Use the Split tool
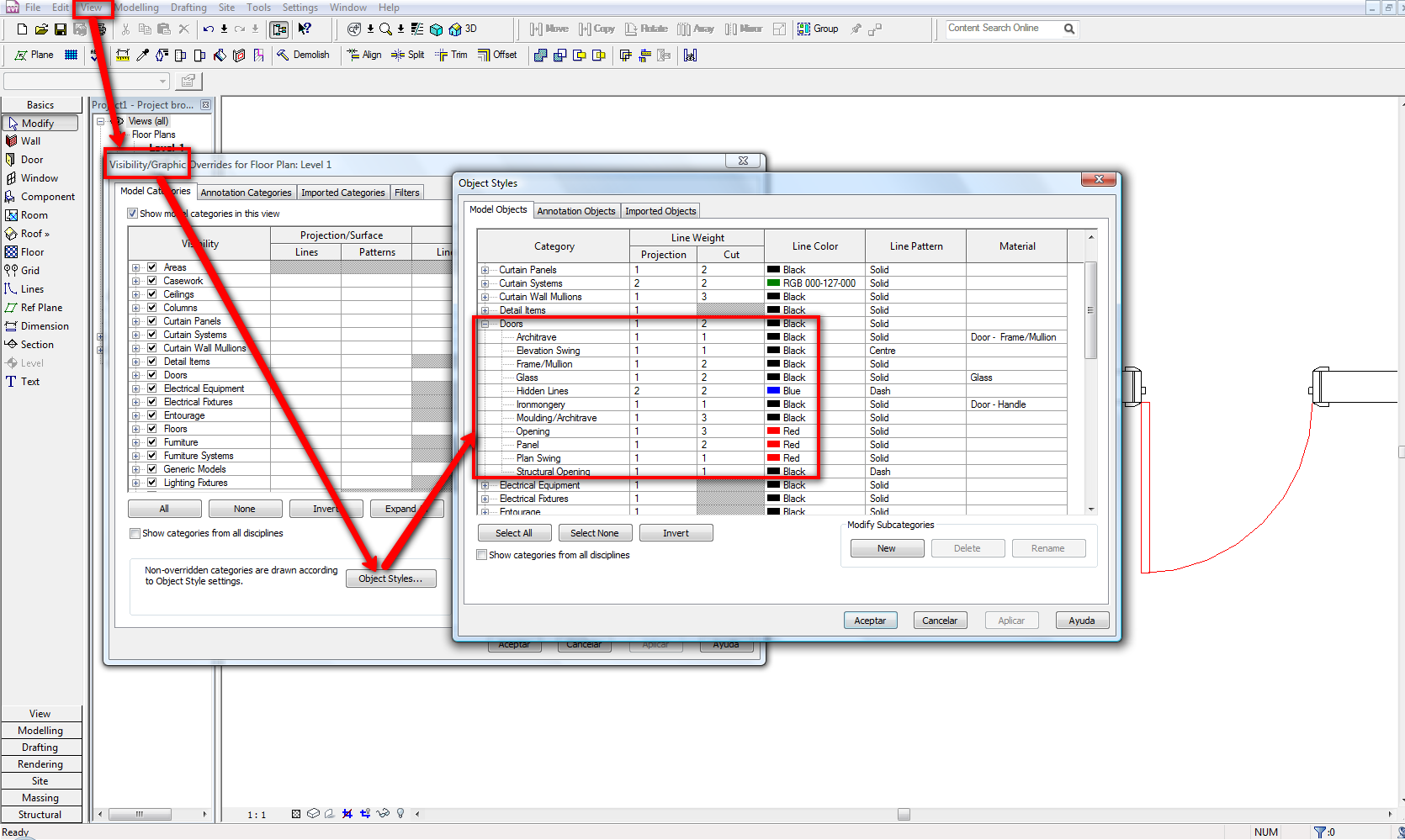 [409, 55]
